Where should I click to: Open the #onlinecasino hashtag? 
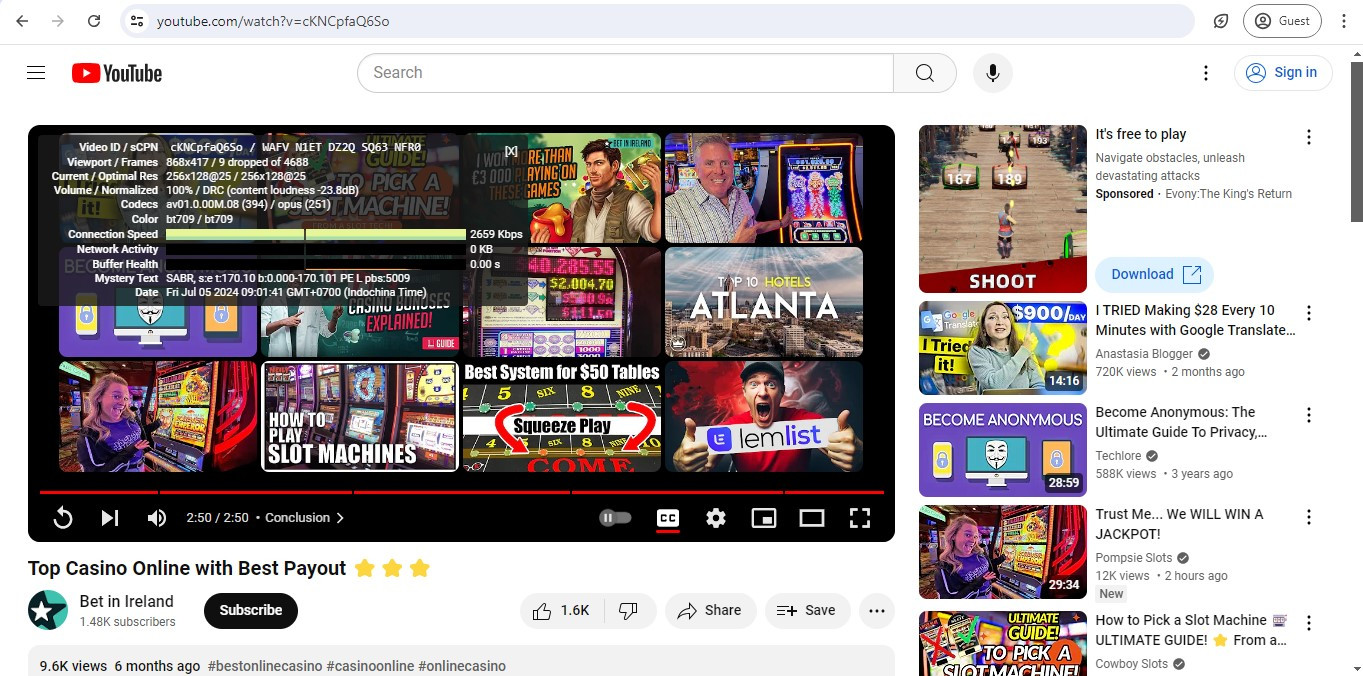coord(462,666)
